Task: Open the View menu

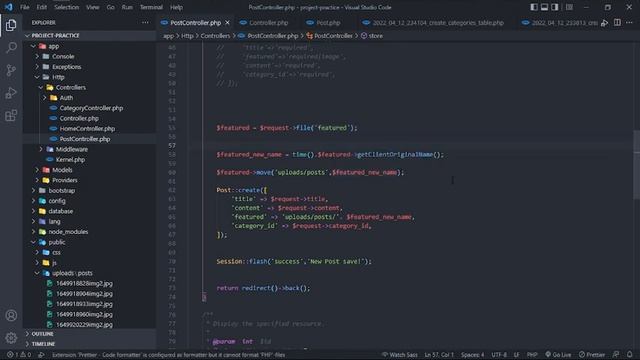Action: (x=93, y=7)
